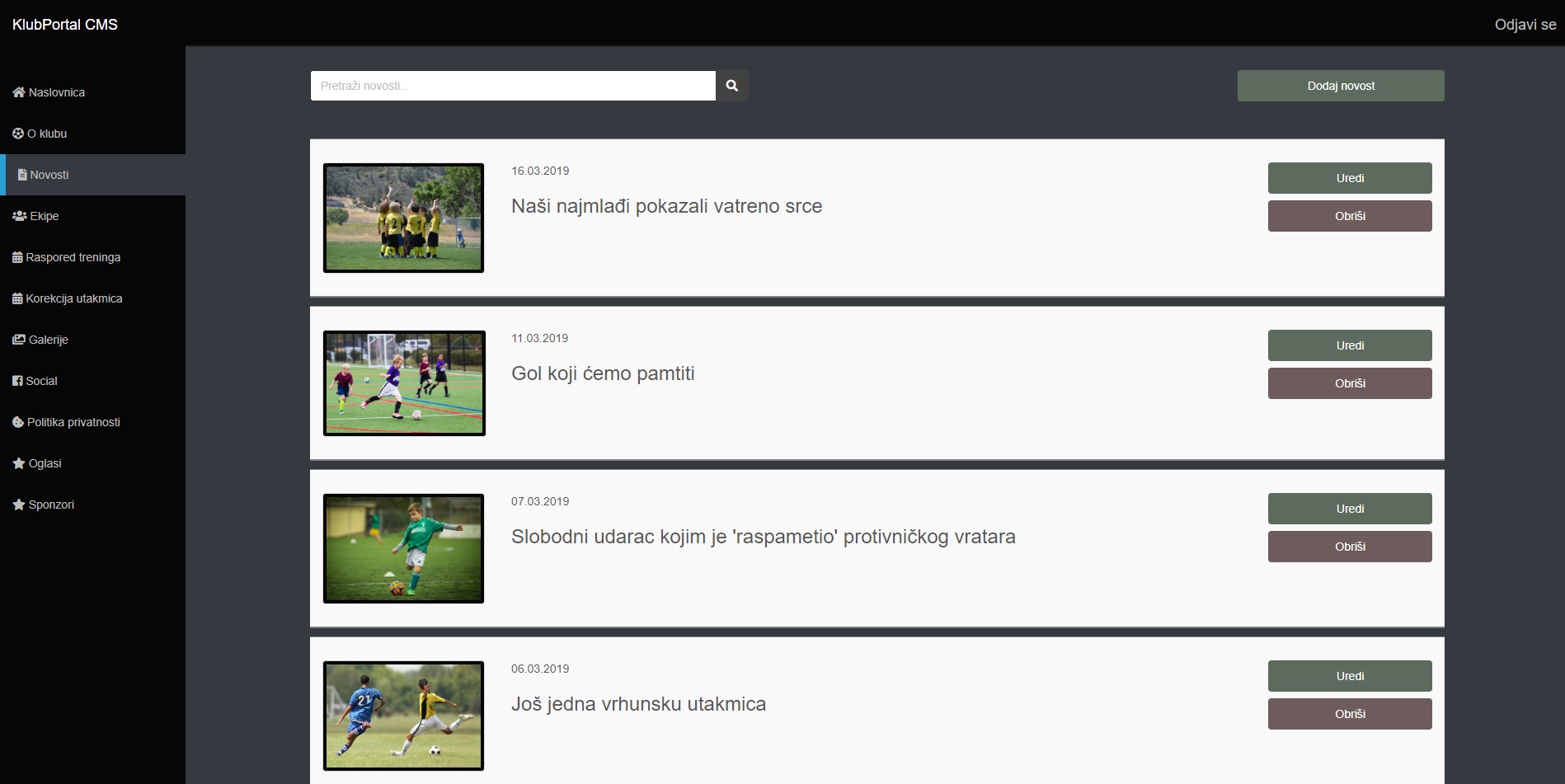The image size is (1565, 784).
Task: Click the cookie icon beside Politika privatnosti
Action: pyautogui.click(x=18, y=422)
